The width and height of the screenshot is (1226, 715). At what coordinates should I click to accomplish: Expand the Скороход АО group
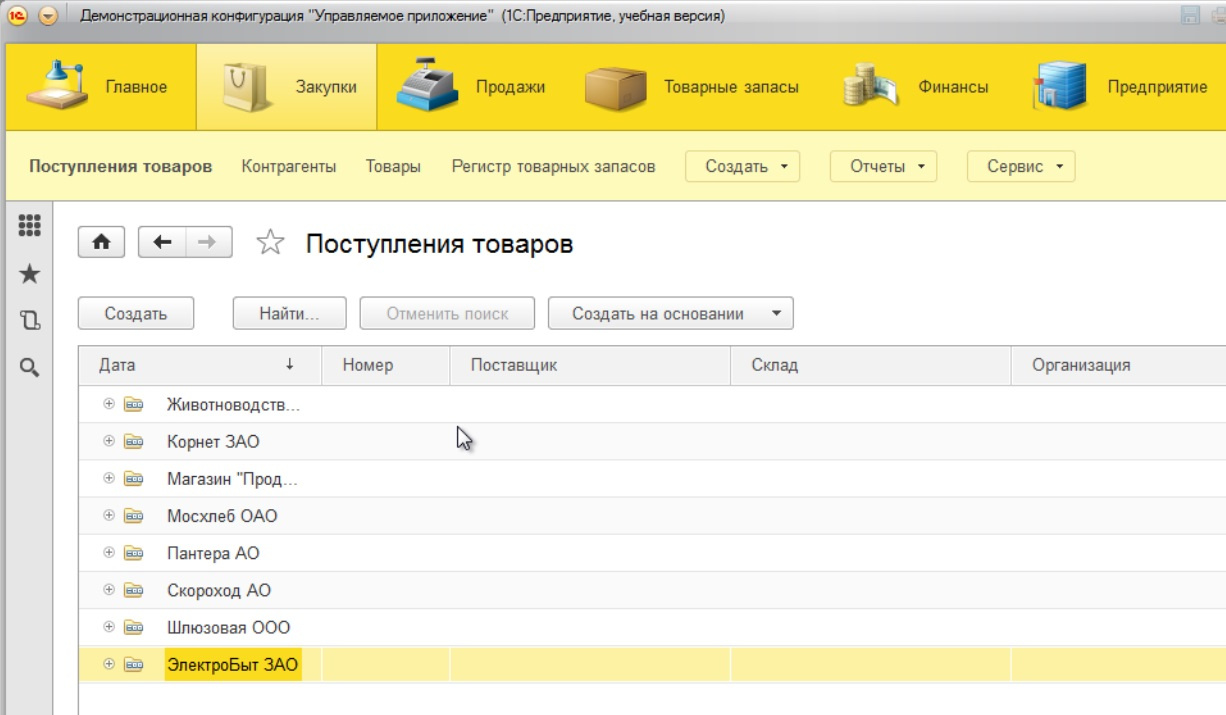pyautogui.click(x=109, y=590)
